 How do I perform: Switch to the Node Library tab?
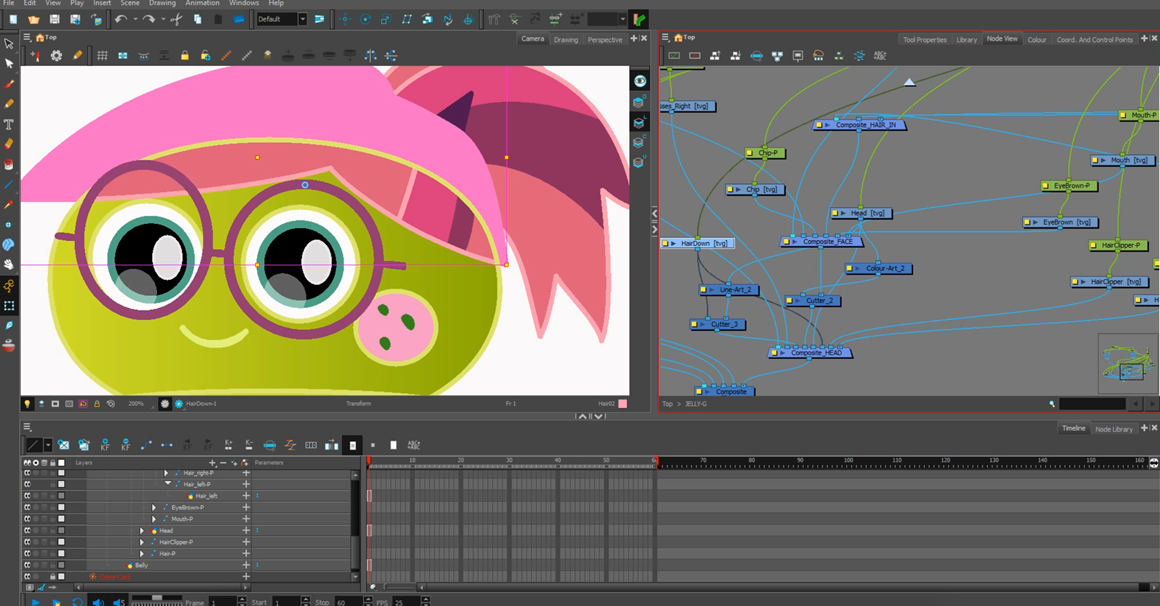pyautogui.click(x=1114, y=429)
